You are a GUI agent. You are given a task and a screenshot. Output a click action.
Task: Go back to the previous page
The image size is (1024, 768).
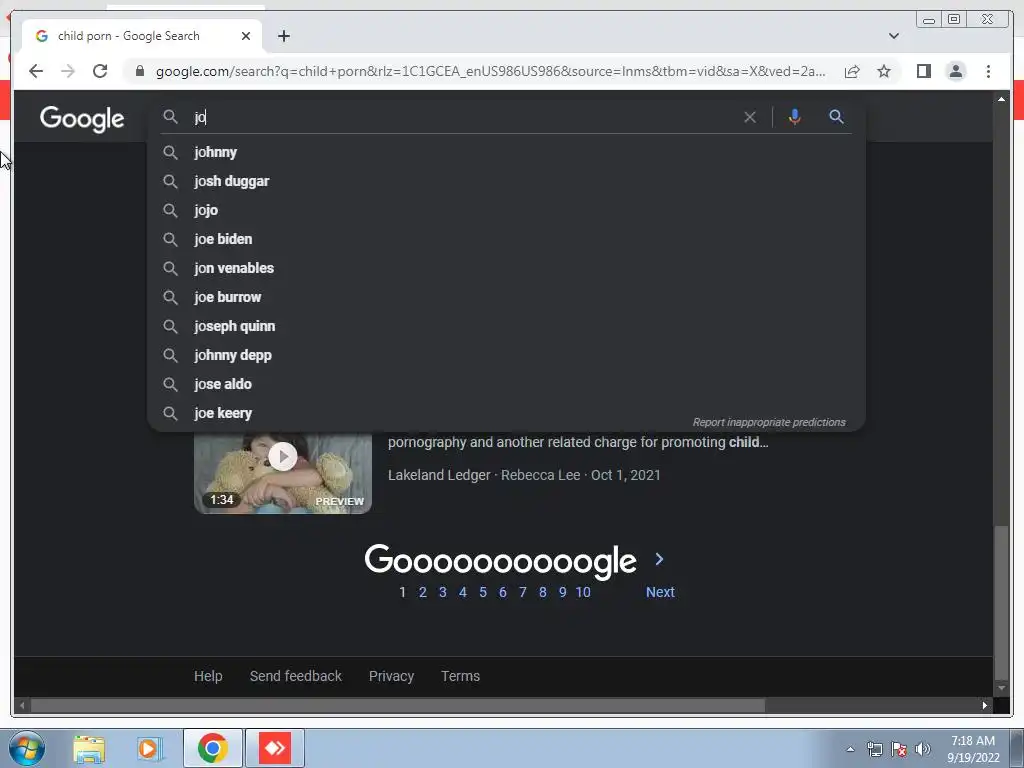pos(36,71)
